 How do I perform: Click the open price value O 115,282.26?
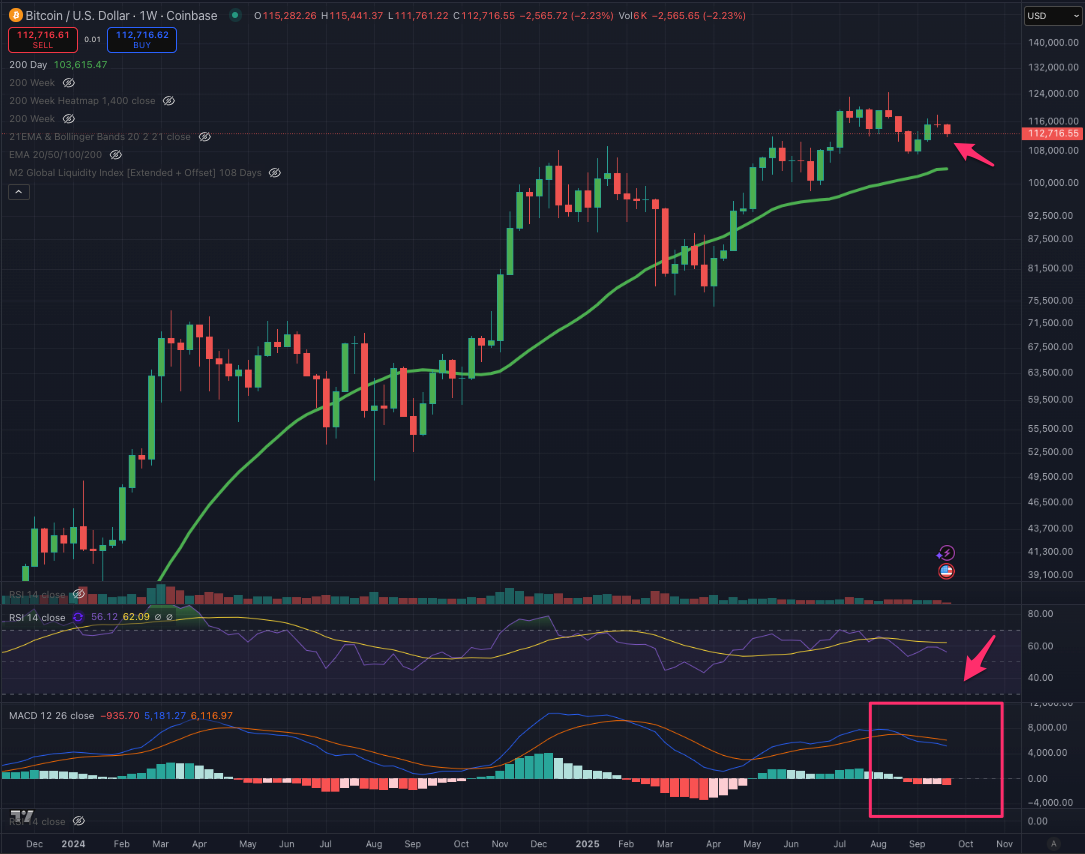285,15
